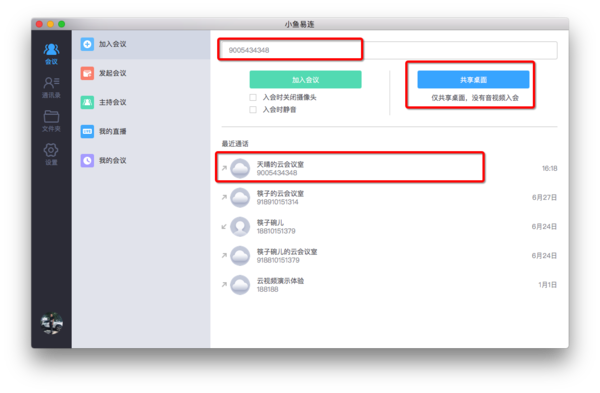Image resolution: width=600 pixels, height=393 pixels.
Task: Click the yellow minimize window button
Action: coord(50,24)
